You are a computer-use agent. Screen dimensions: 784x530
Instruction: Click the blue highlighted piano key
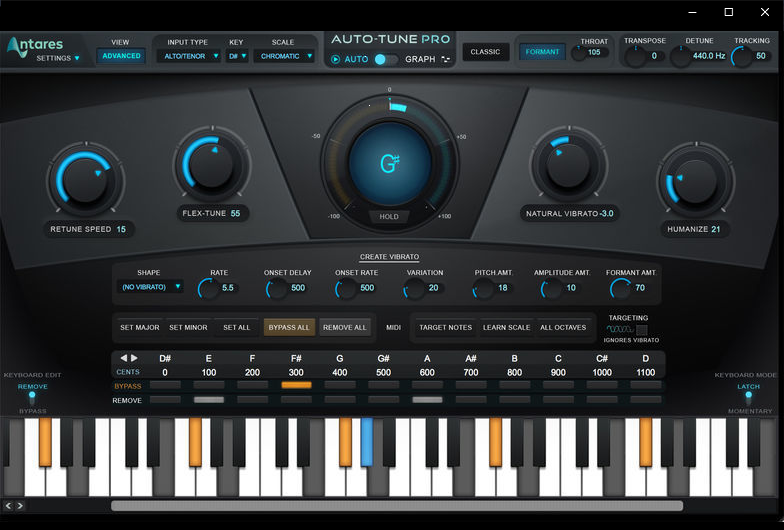point(366,442)
